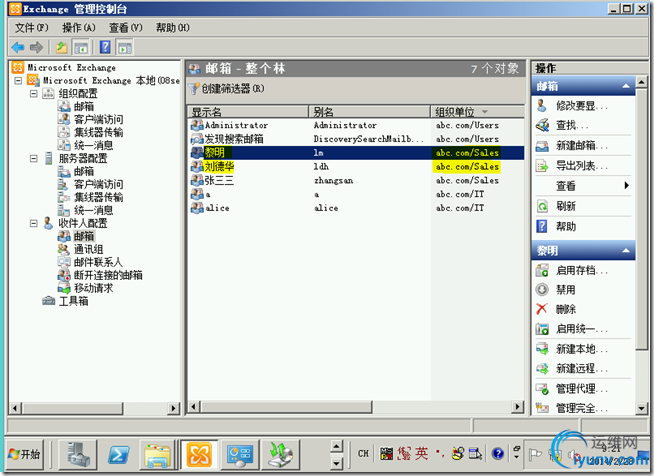
Task: Open the 文件(F) menu
Action: click(32, 28)
